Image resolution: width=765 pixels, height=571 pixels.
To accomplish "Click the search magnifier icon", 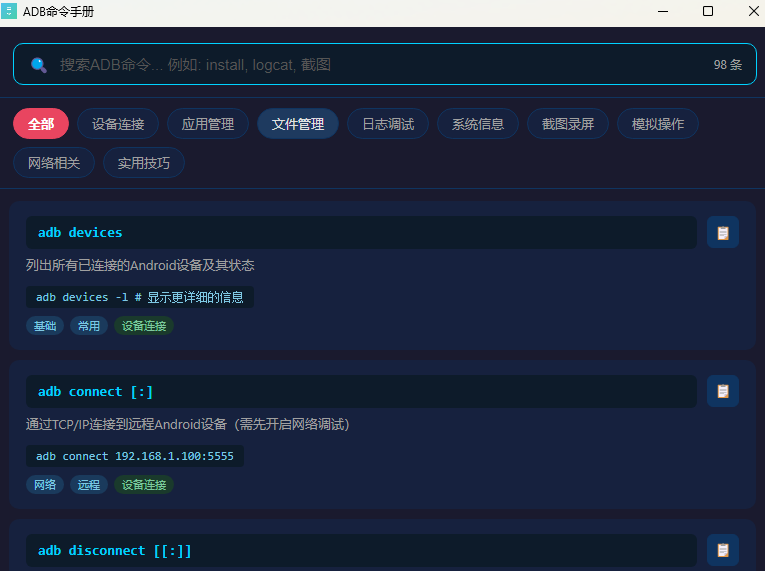I will pyautogui.click(x=39, y=64).
